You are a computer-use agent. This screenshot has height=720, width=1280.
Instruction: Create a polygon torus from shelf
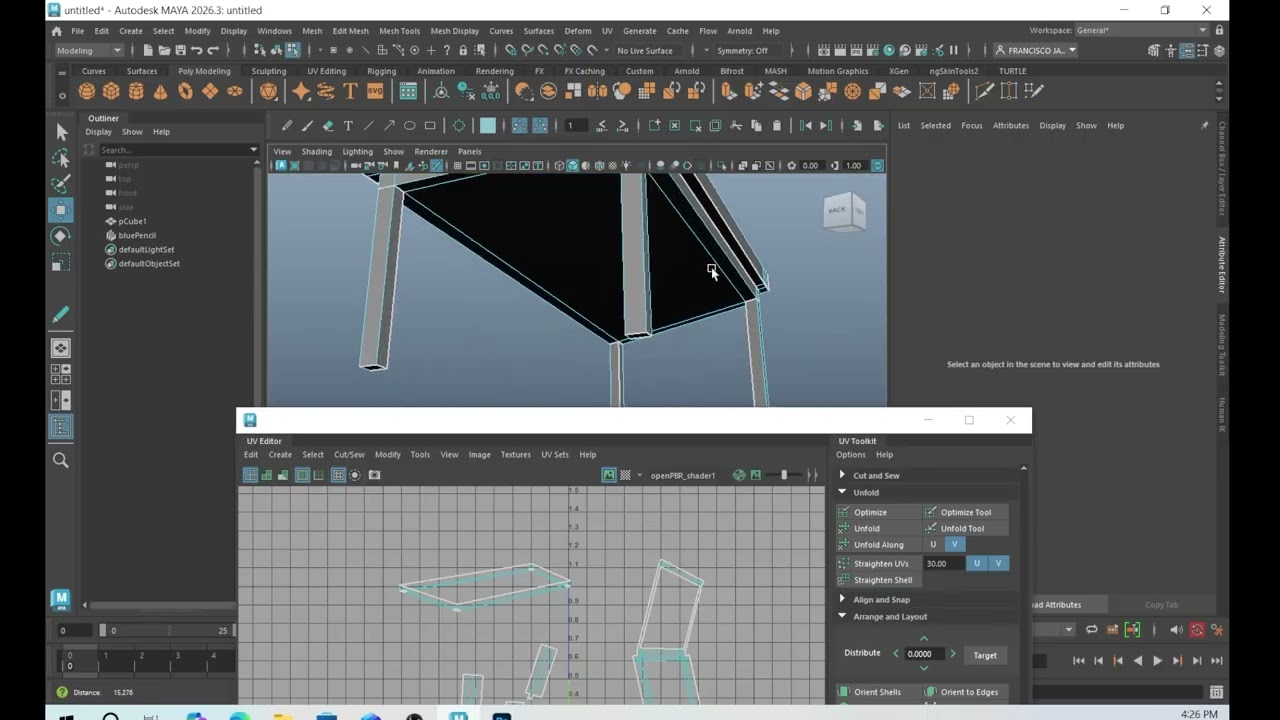coord(185,91)
